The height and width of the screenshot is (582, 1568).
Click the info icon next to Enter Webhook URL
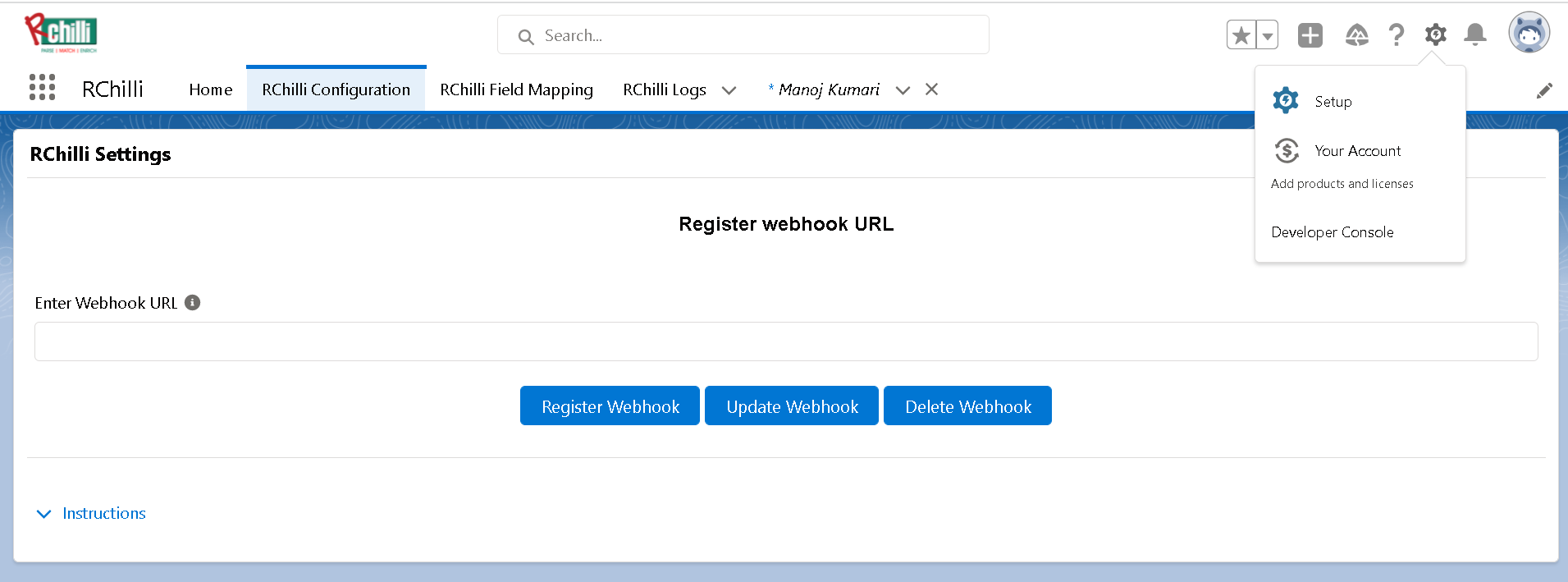point(193,303)
